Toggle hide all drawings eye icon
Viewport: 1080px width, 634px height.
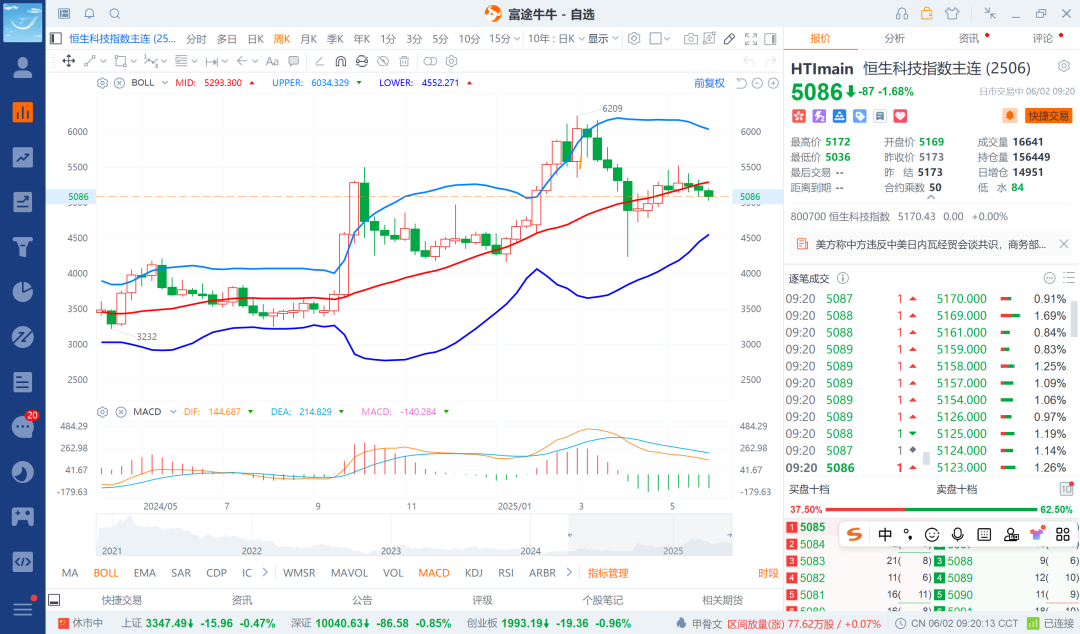tap(383, 61)
